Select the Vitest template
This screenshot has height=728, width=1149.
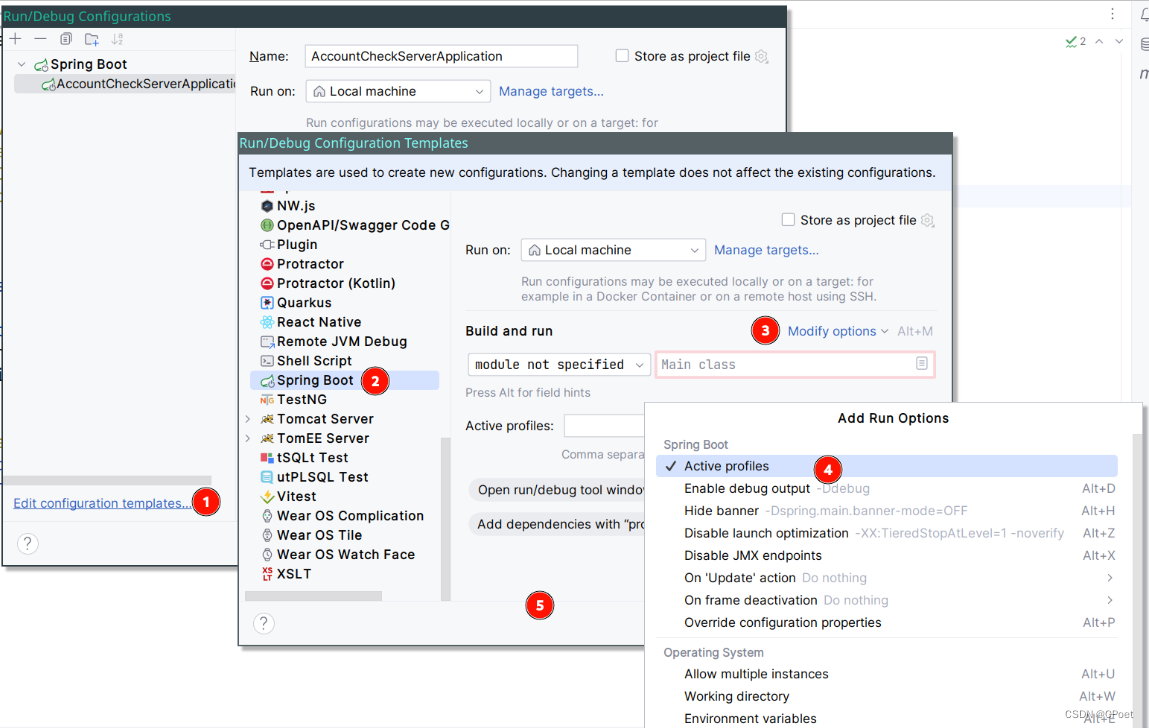tap(288, 496)
